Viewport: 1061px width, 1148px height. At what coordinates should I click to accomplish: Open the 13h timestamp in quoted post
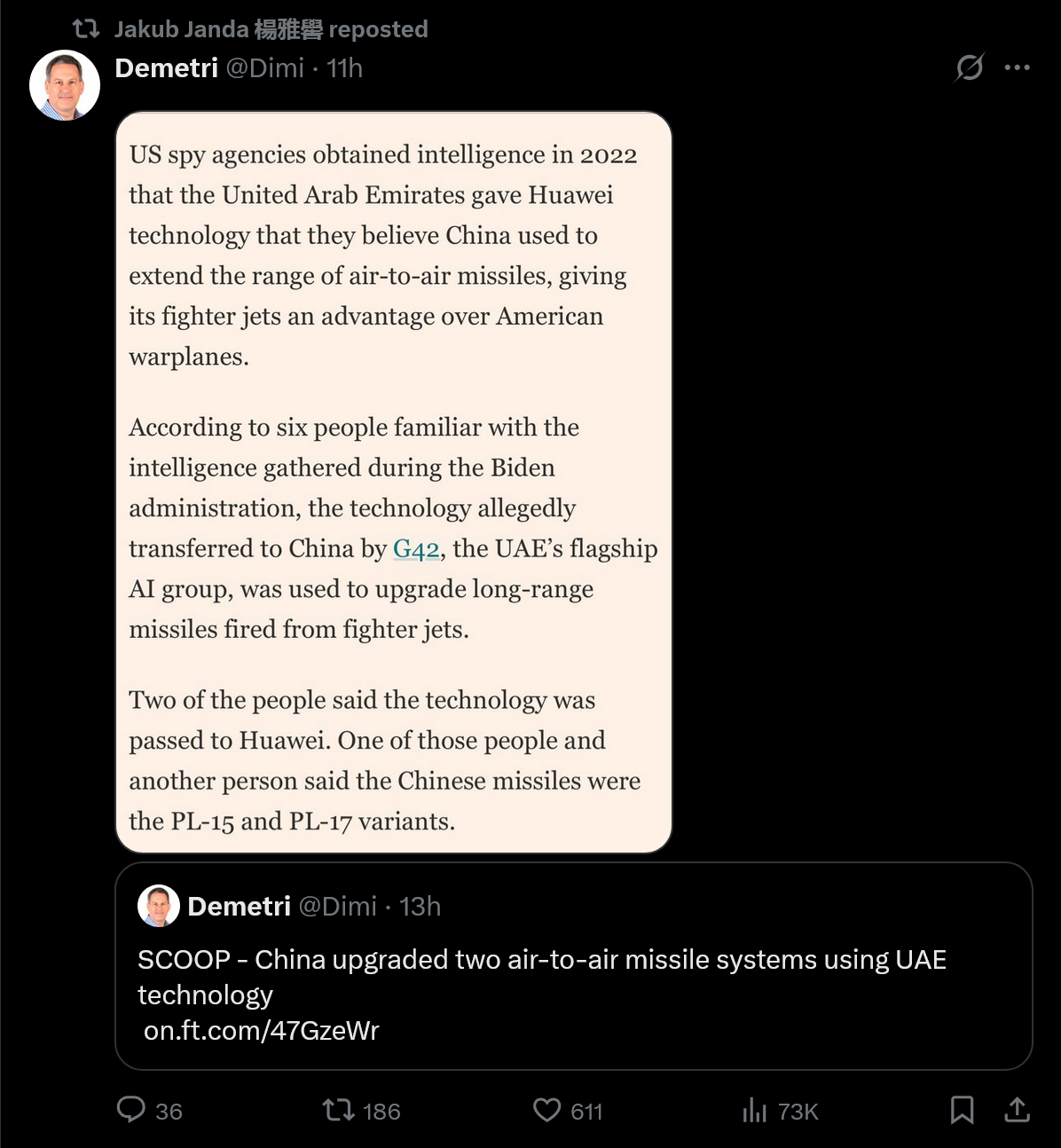(420, 907)
